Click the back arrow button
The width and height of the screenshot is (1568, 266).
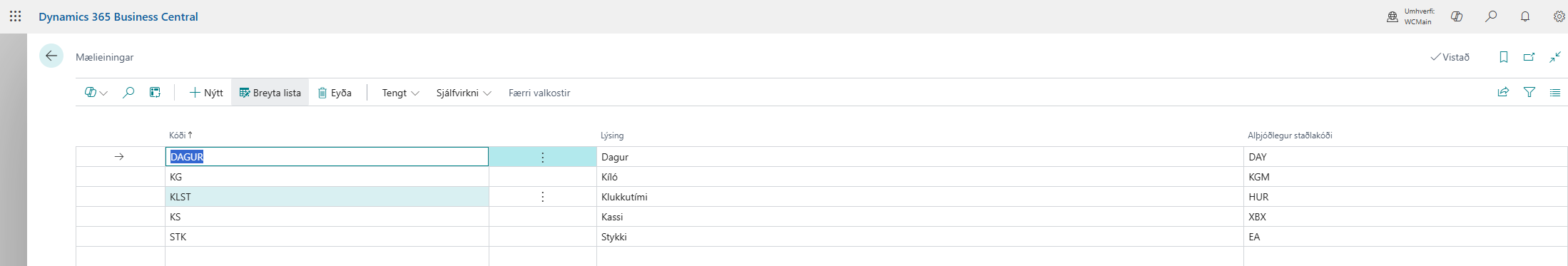51,56
